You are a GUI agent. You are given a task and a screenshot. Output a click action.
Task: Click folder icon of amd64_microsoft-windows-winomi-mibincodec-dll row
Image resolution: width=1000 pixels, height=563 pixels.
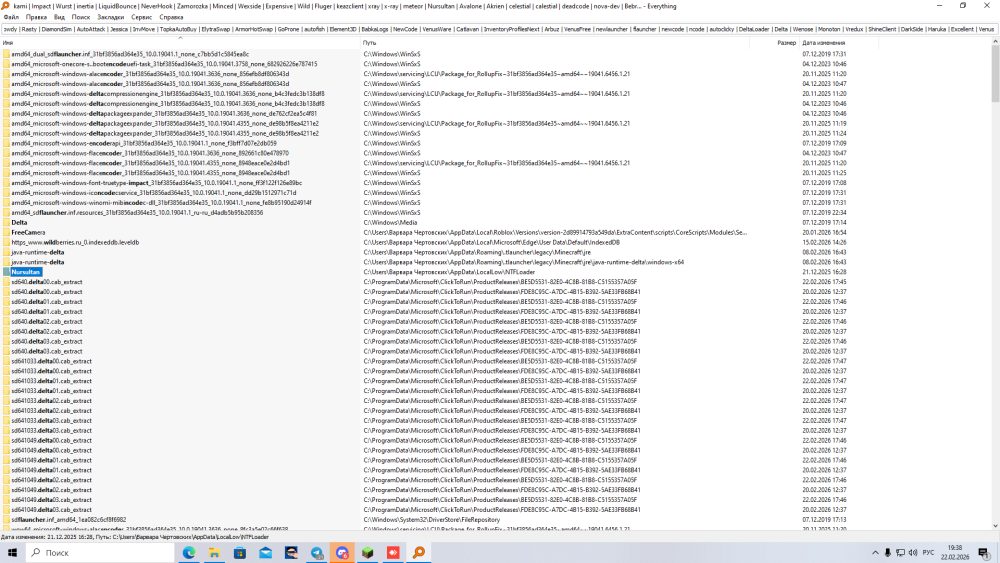pos(6,203)
